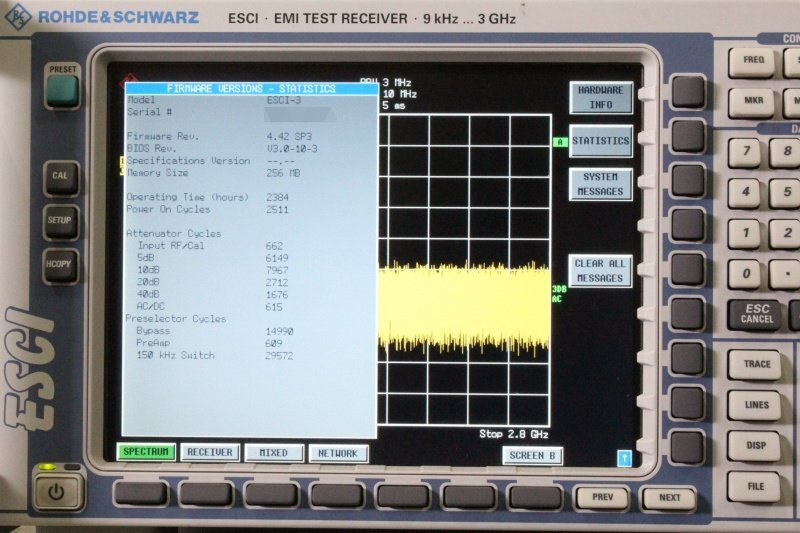800x533 pixels.
Task: Push the SETUP hardware key
Action: [60, 222]
